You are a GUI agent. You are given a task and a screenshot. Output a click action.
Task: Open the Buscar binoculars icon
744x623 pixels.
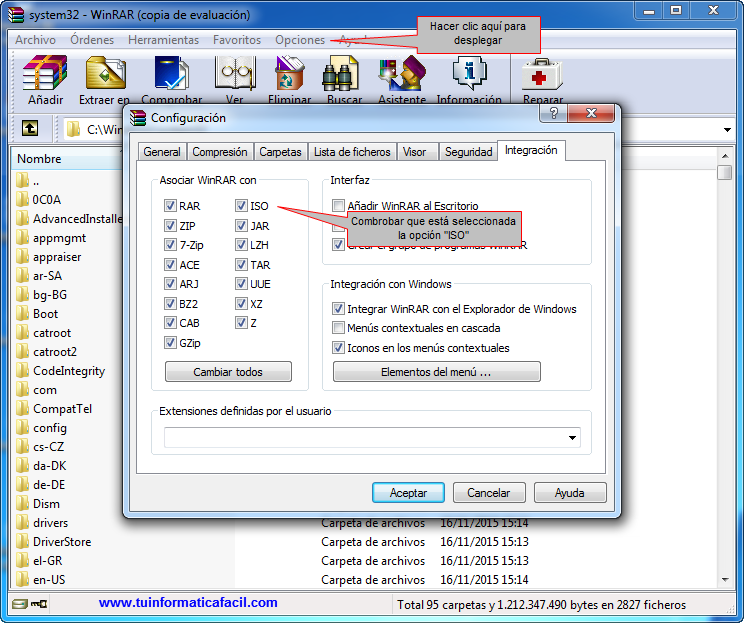point(344,76)
